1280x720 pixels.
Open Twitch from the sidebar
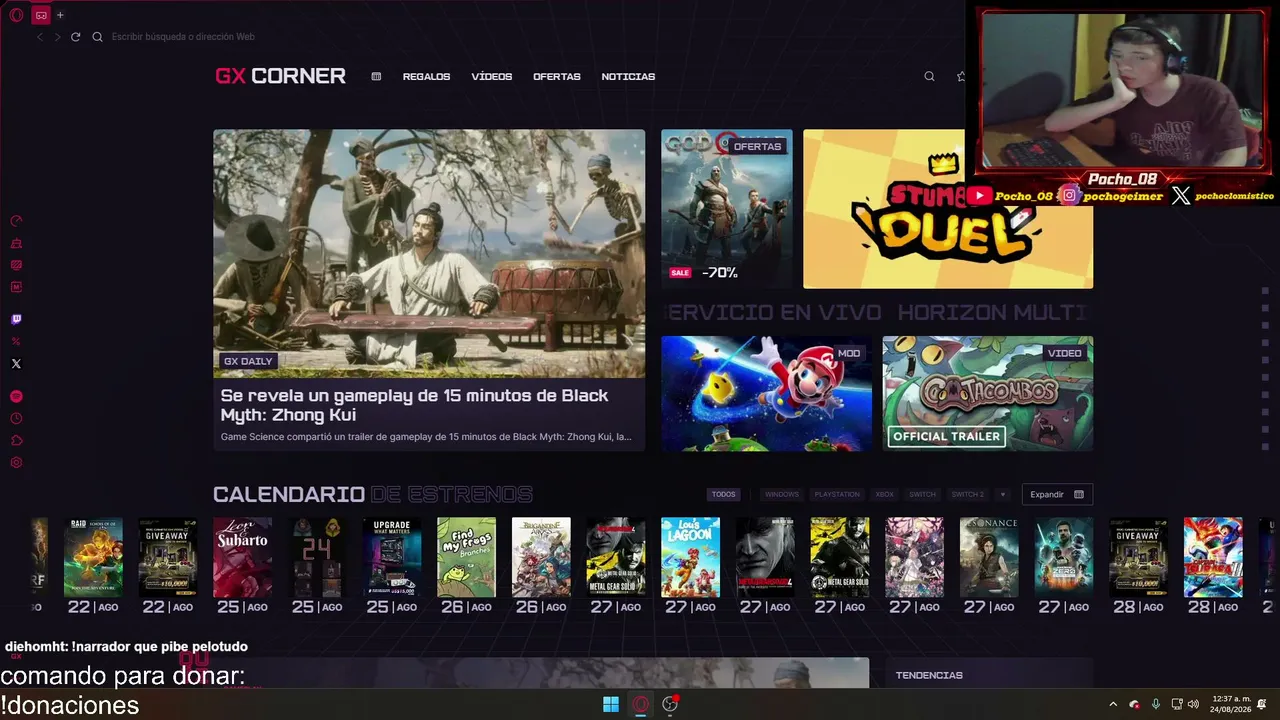pos(16,320)
